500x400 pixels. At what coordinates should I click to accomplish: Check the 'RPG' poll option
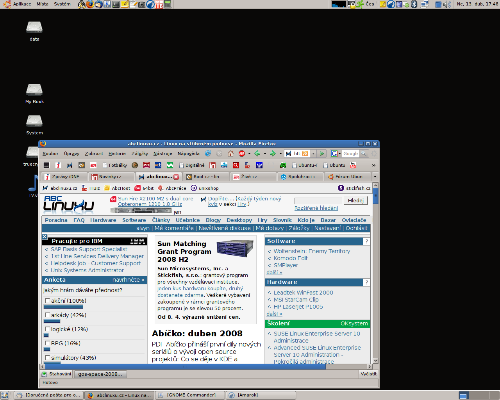47,343
